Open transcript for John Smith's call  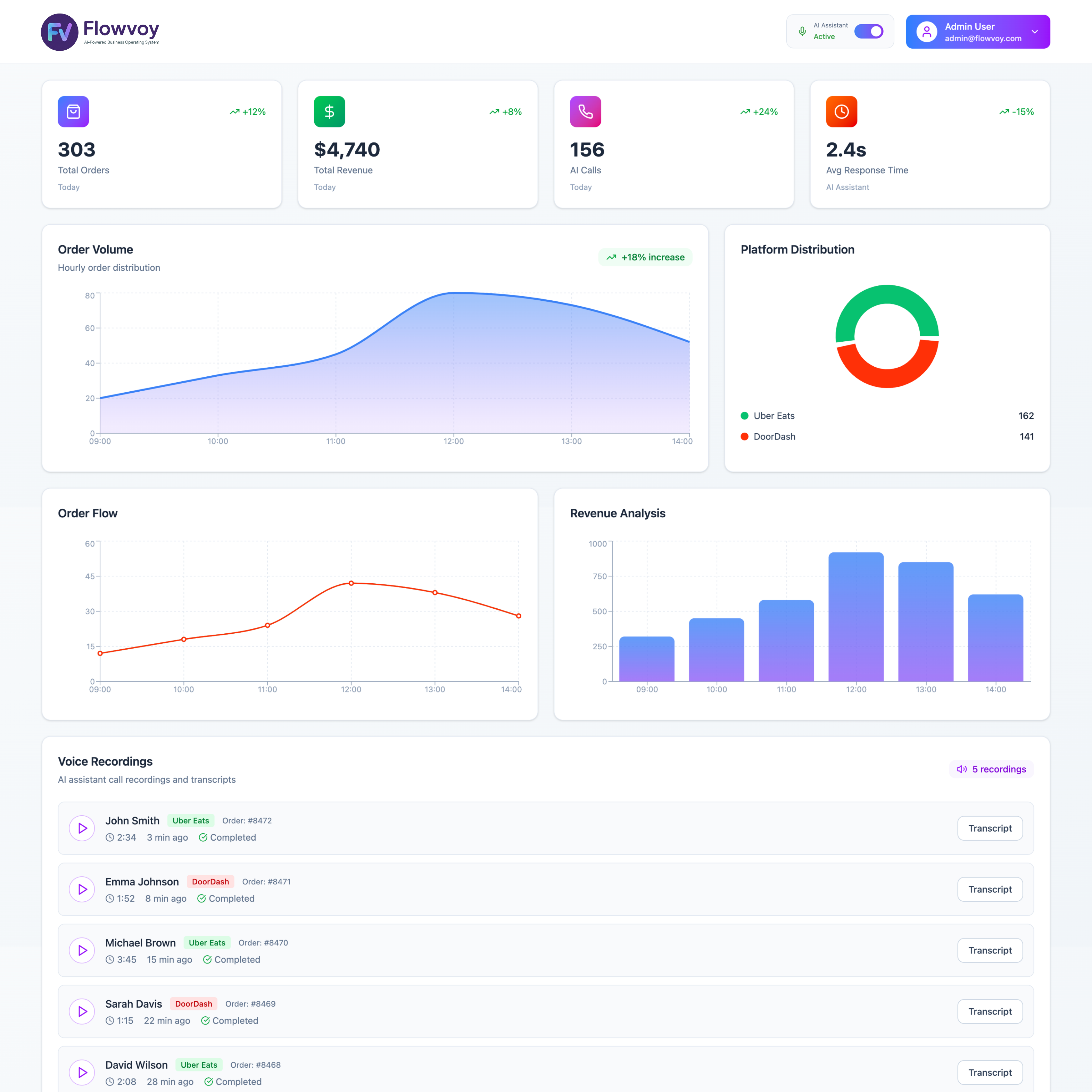(x=990, y=828)
